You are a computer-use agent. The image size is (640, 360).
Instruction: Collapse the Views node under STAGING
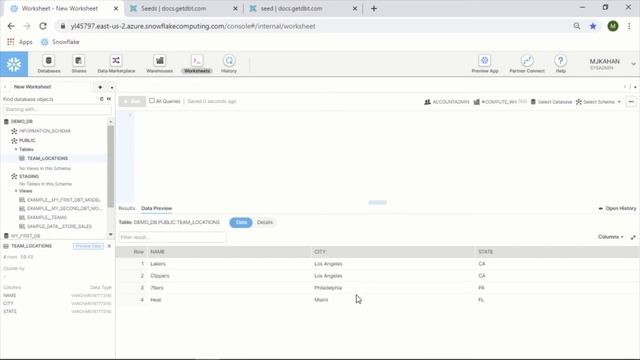point(16,191)
